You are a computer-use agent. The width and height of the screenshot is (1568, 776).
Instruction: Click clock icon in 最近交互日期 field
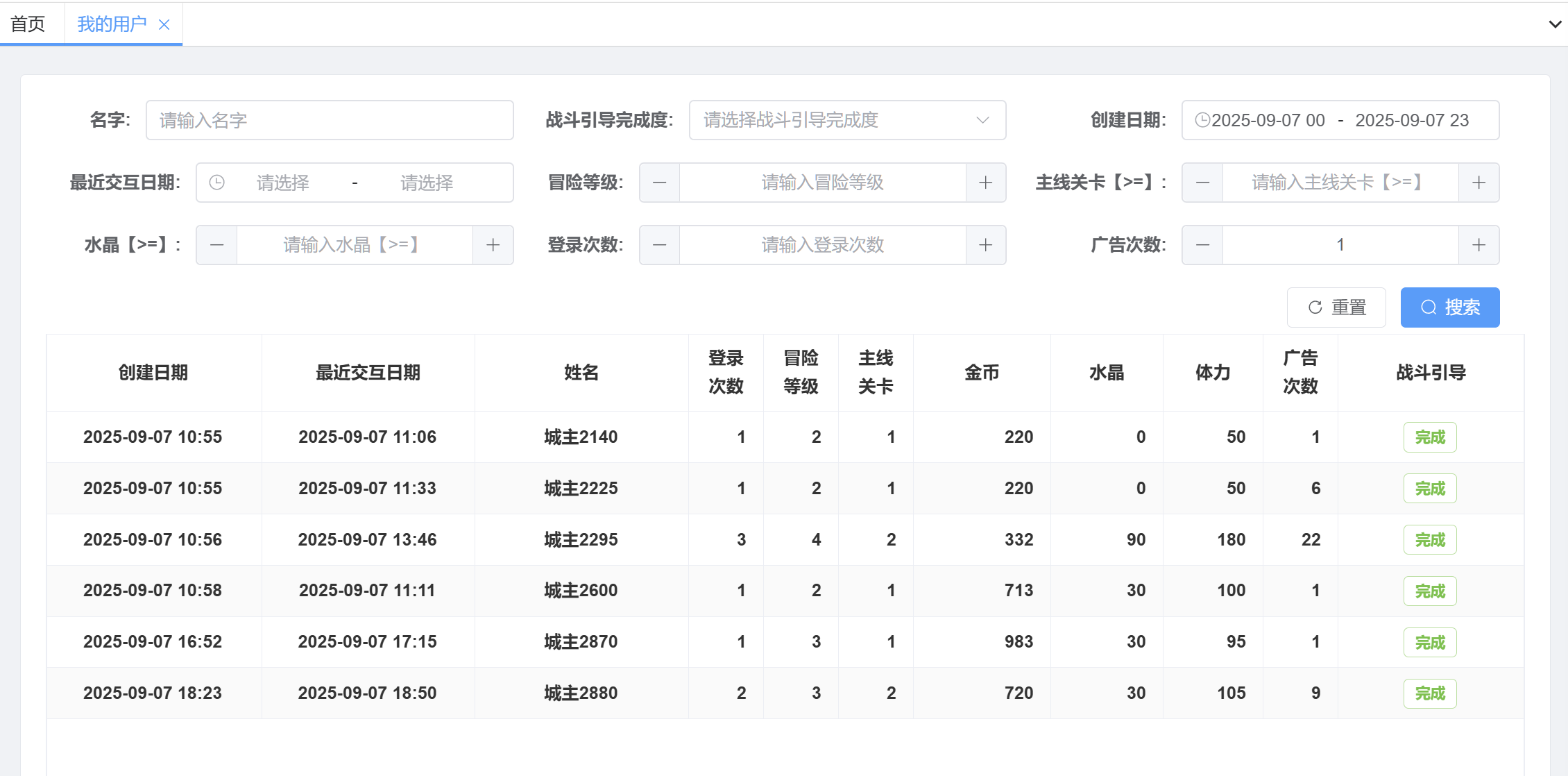pyautogui.click(x=217, y=183)
